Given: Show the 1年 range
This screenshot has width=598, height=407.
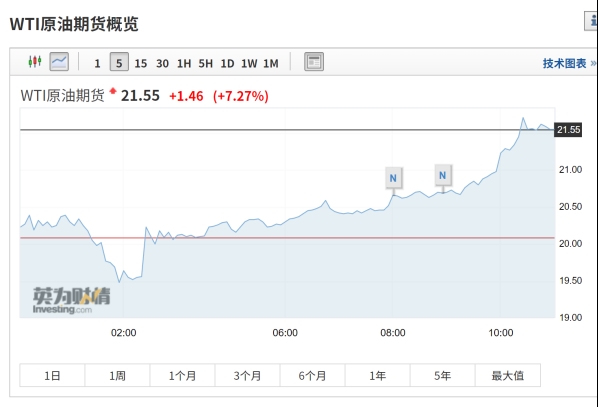Looking at the screenshot, I should 378,376.
